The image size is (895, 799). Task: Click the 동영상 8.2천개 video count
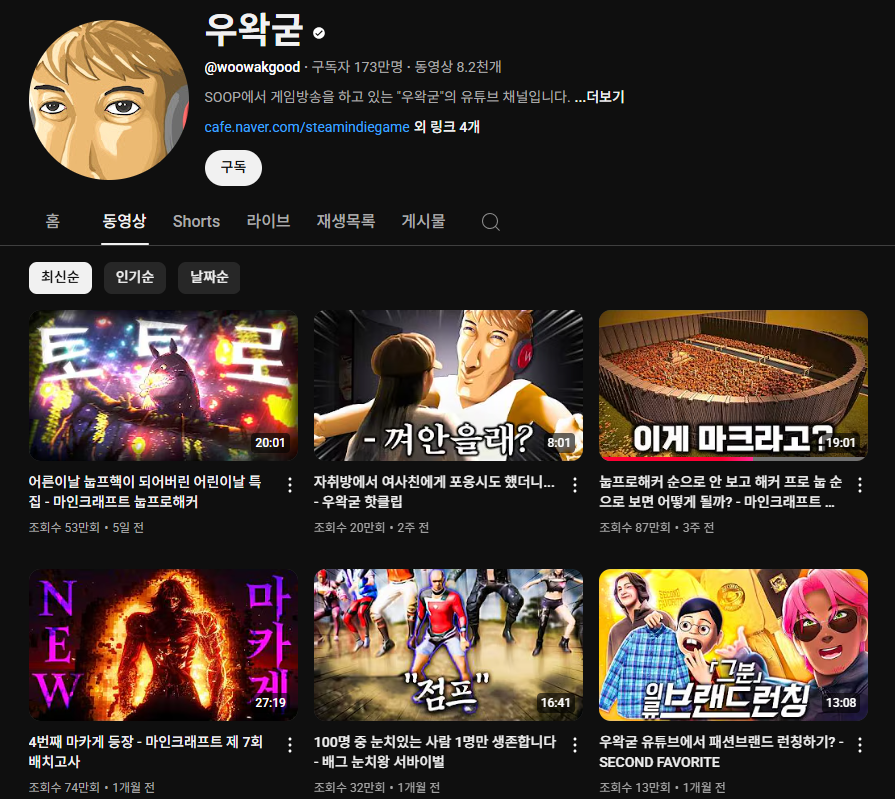click(x=458, y=67)
